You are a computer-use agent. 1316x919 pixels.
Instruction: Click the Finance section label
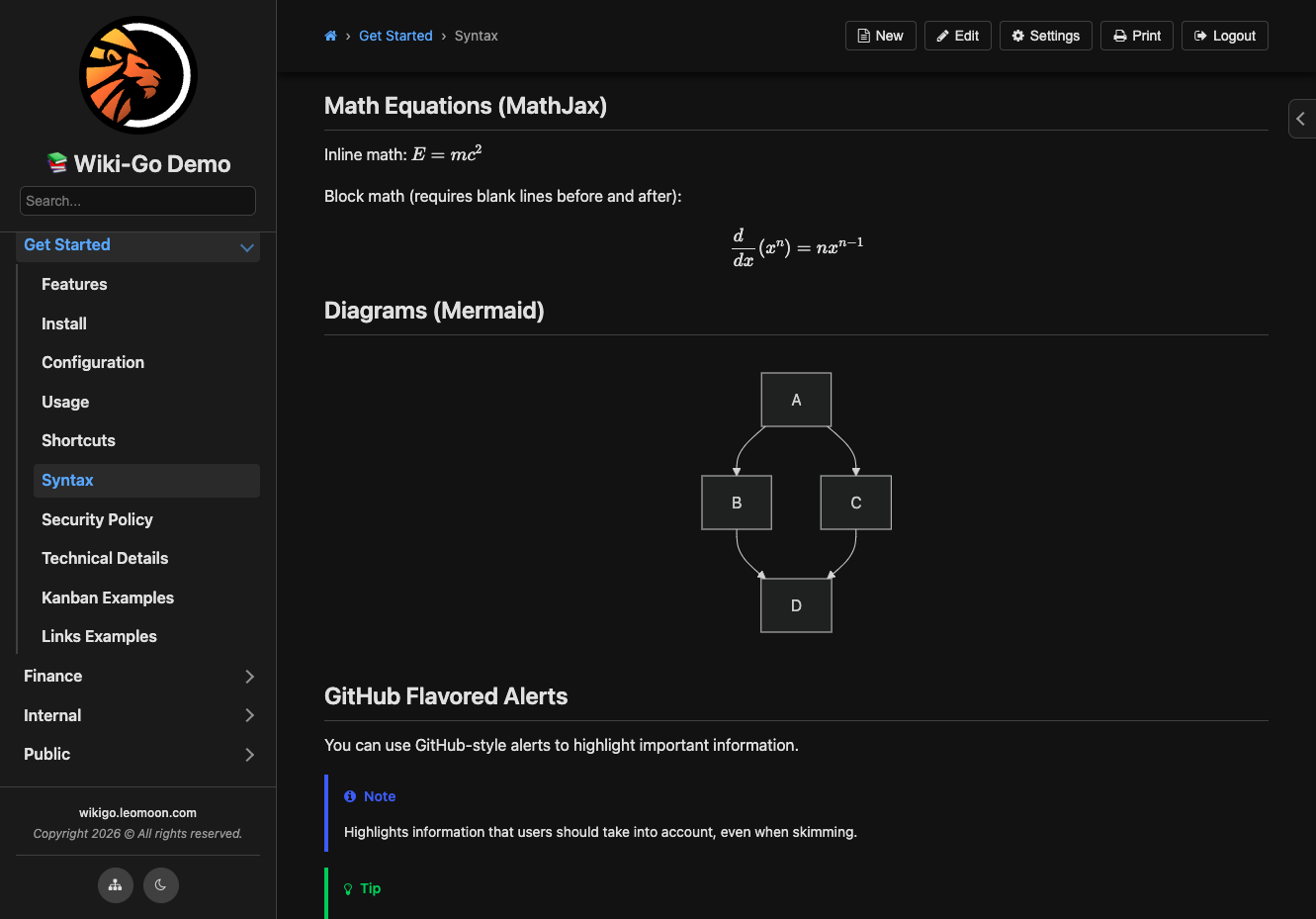coord(53,676)
